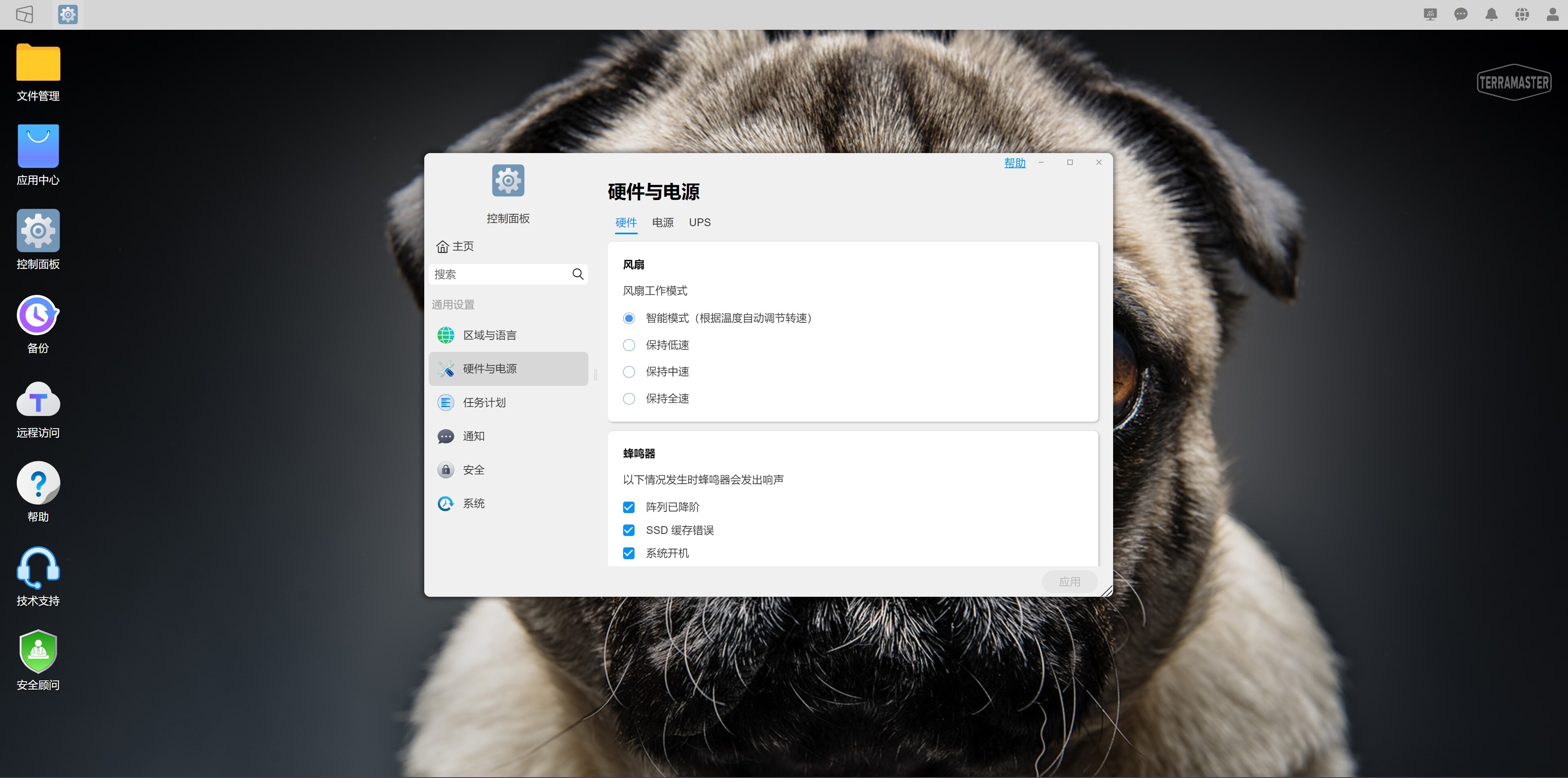
Task: Go to 主页 in the control panel
Action: pos(455,247)
